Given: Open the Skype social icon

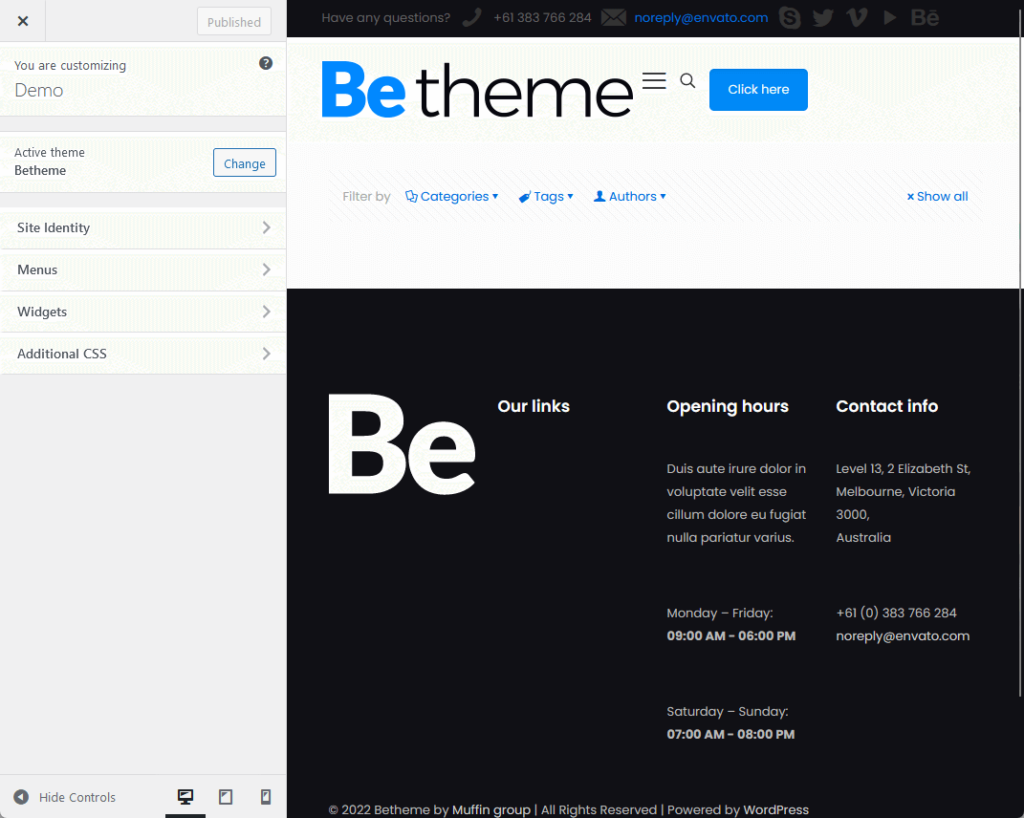Looking at the screenshot, I should [790, 18].
